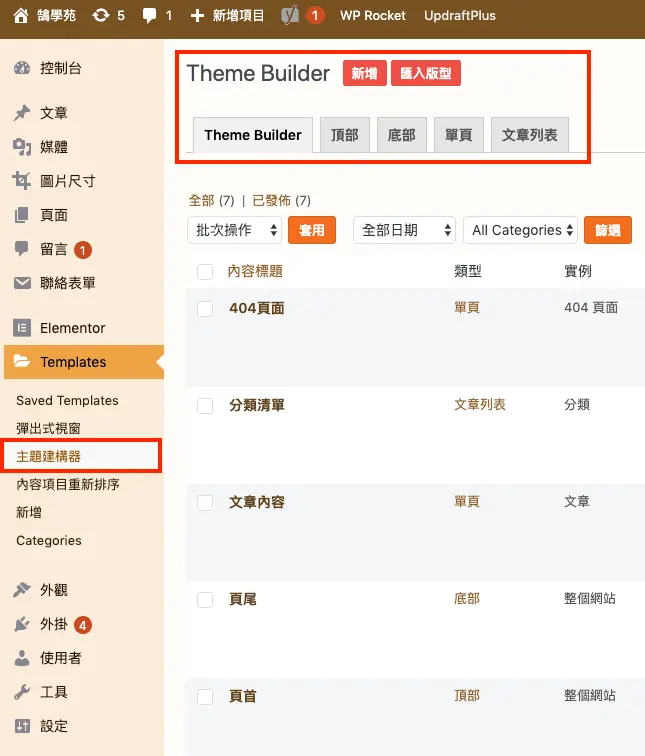
Task: Click the envelope contact form icon
Action: 22,283
